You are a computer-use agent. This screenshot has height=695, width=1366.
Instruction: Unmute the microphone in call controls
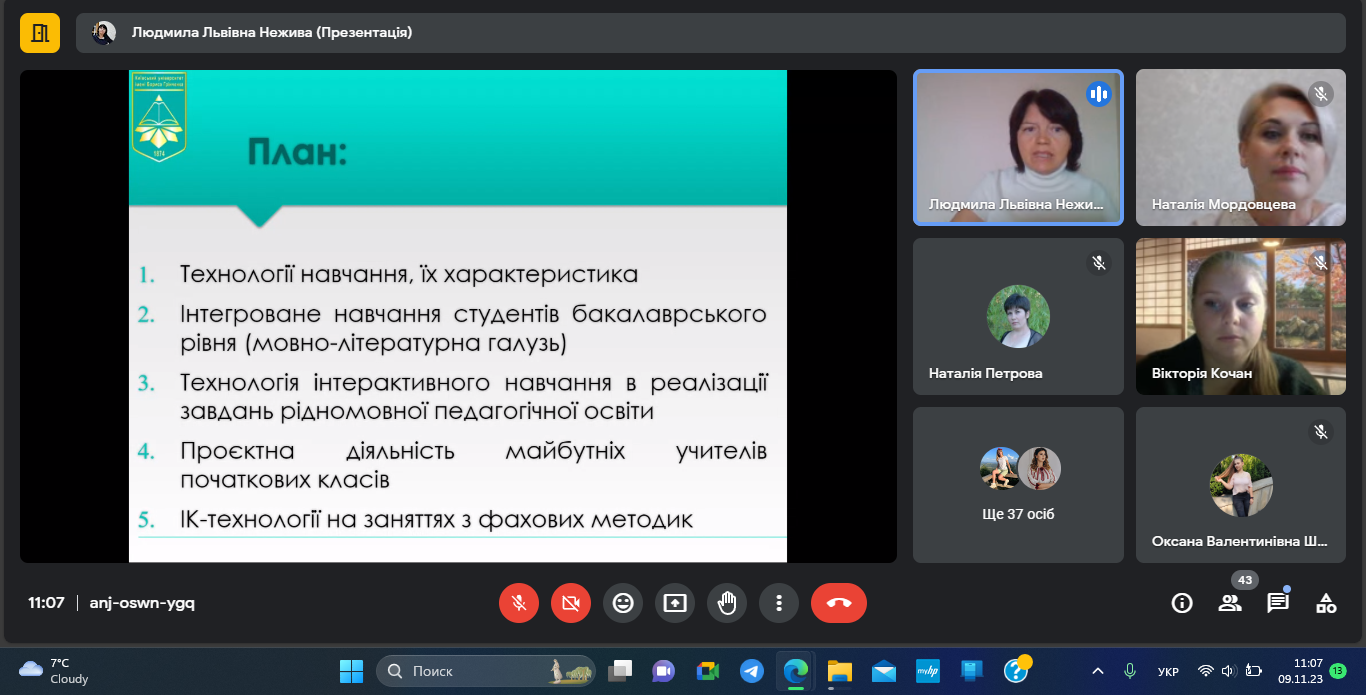pos(519,603)
